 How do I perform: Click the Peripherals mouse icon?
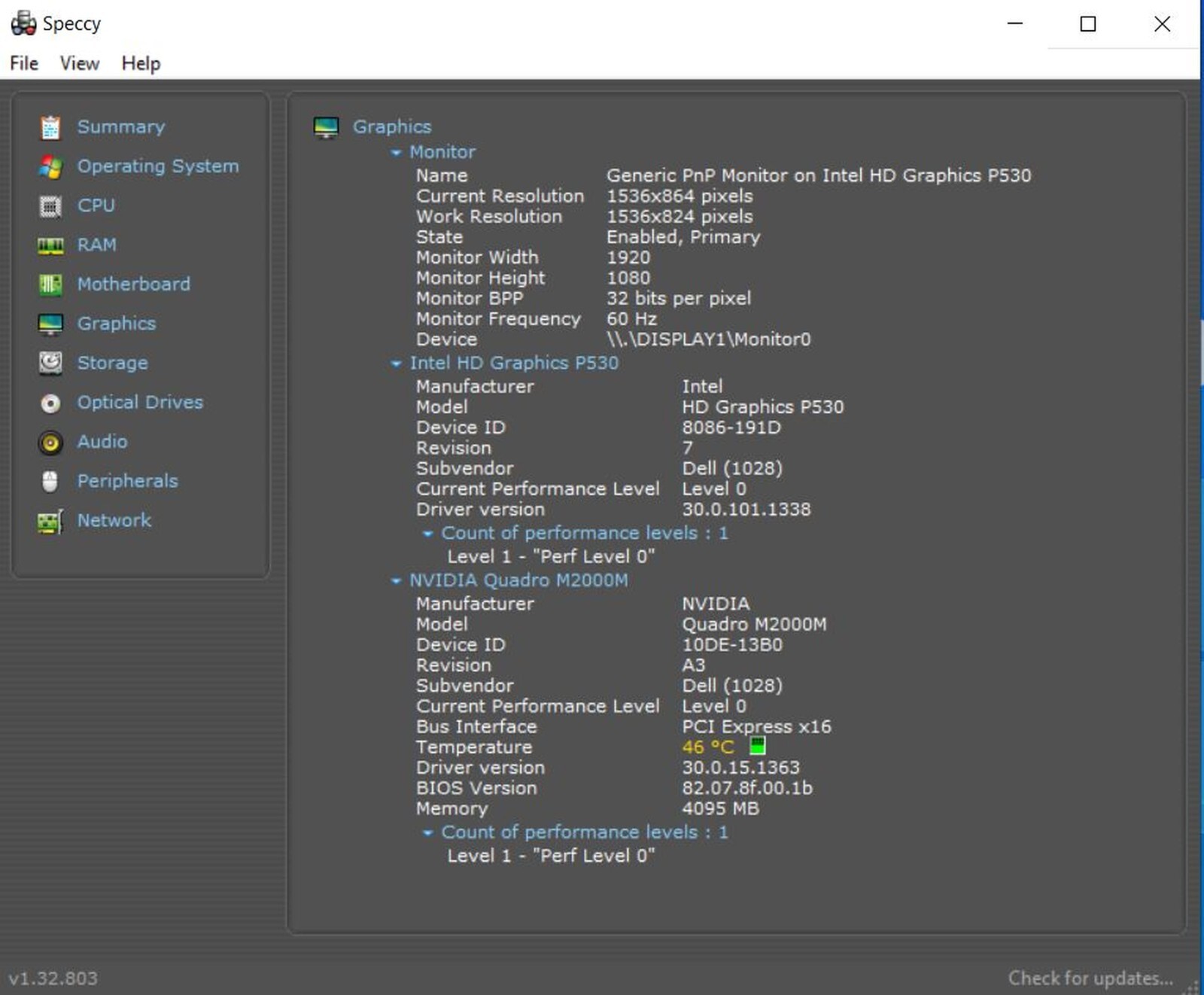[50, 482]
